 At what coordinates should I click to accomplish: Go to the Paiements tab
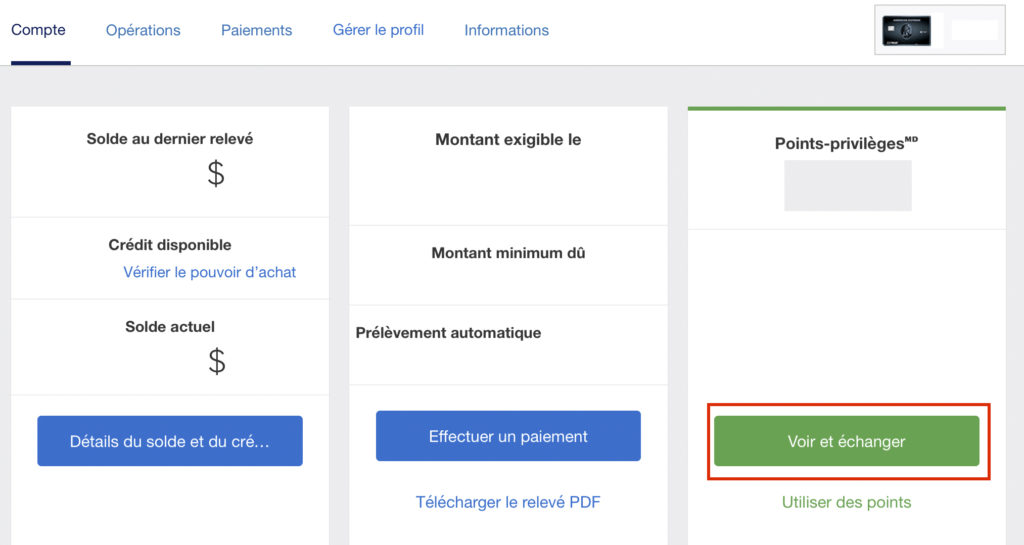point(256,30)
